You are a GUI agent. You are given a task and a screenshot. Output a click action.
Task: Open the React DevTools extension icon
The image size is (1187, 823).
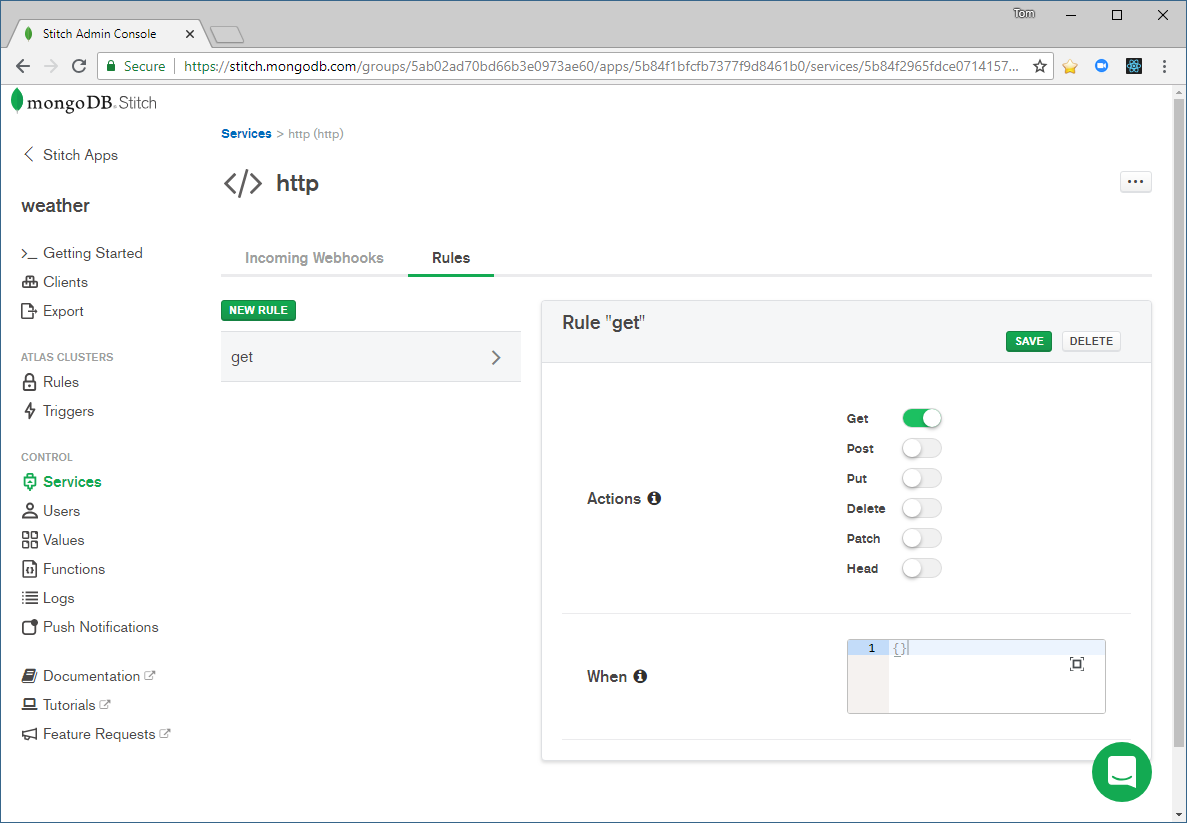tap(1133, 67)
